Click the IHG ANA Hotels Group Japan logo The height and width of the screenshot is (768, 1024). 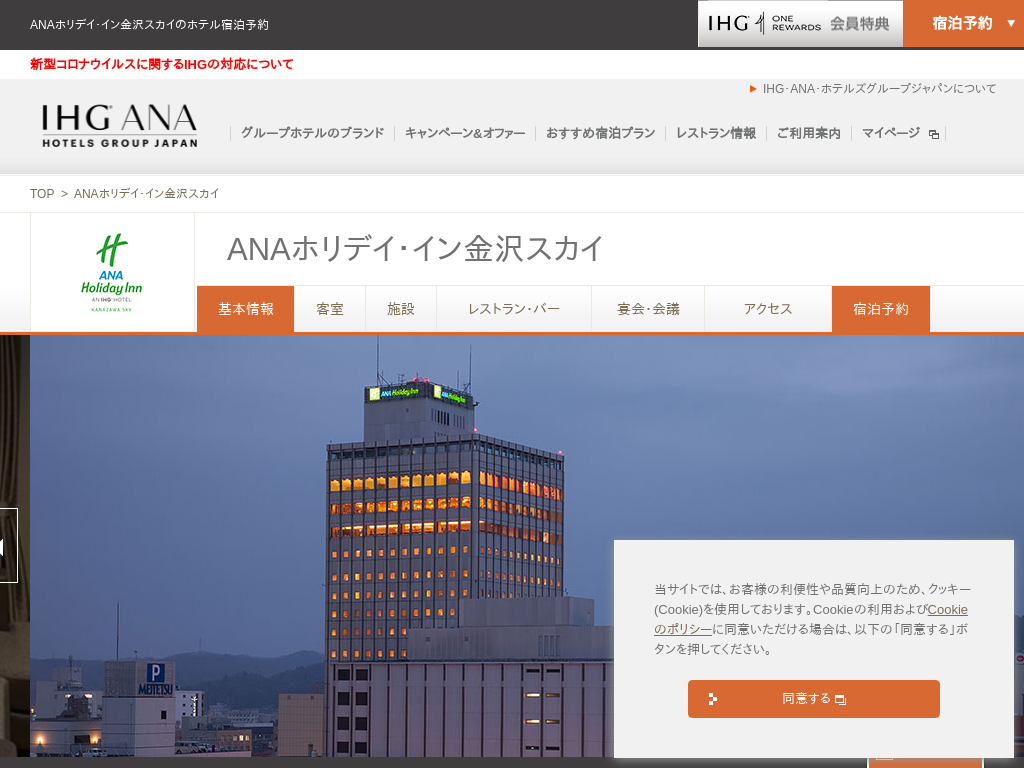(x=120, y=126)
